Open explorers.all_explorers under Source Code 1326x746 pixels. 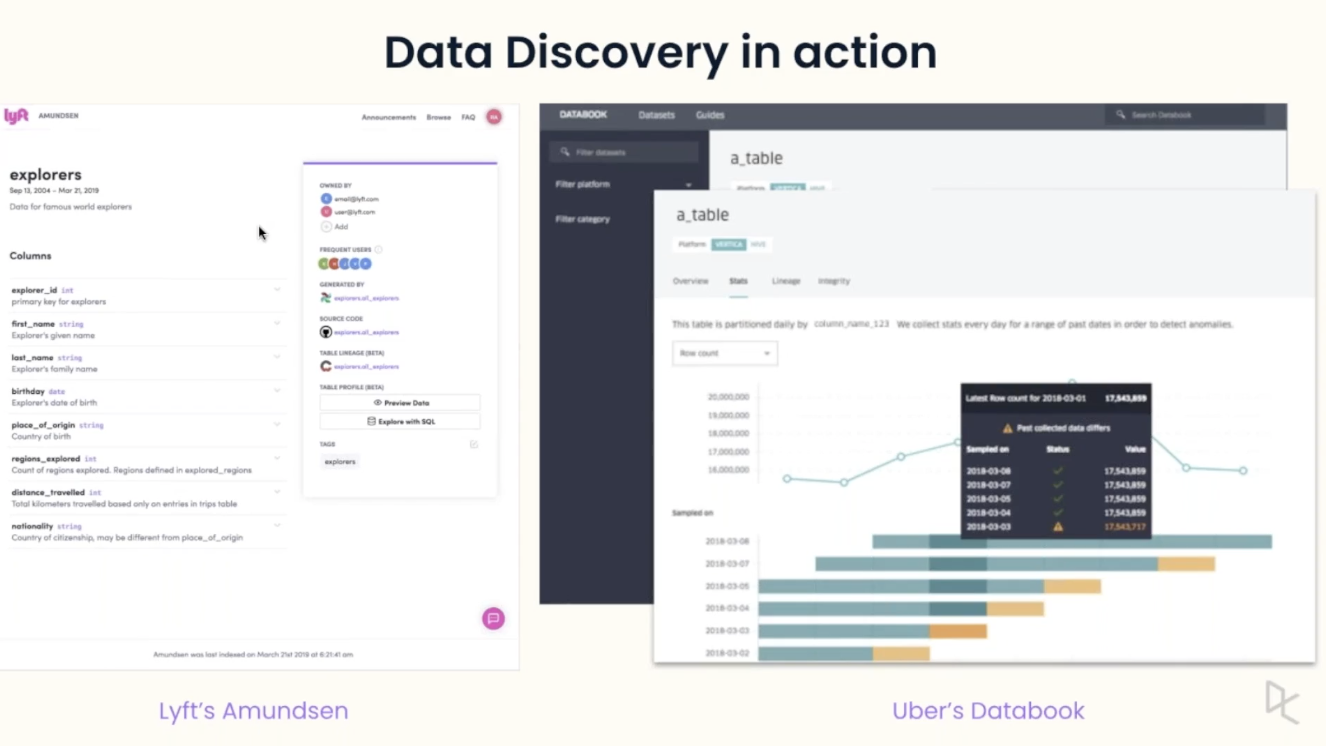(366, 332)
